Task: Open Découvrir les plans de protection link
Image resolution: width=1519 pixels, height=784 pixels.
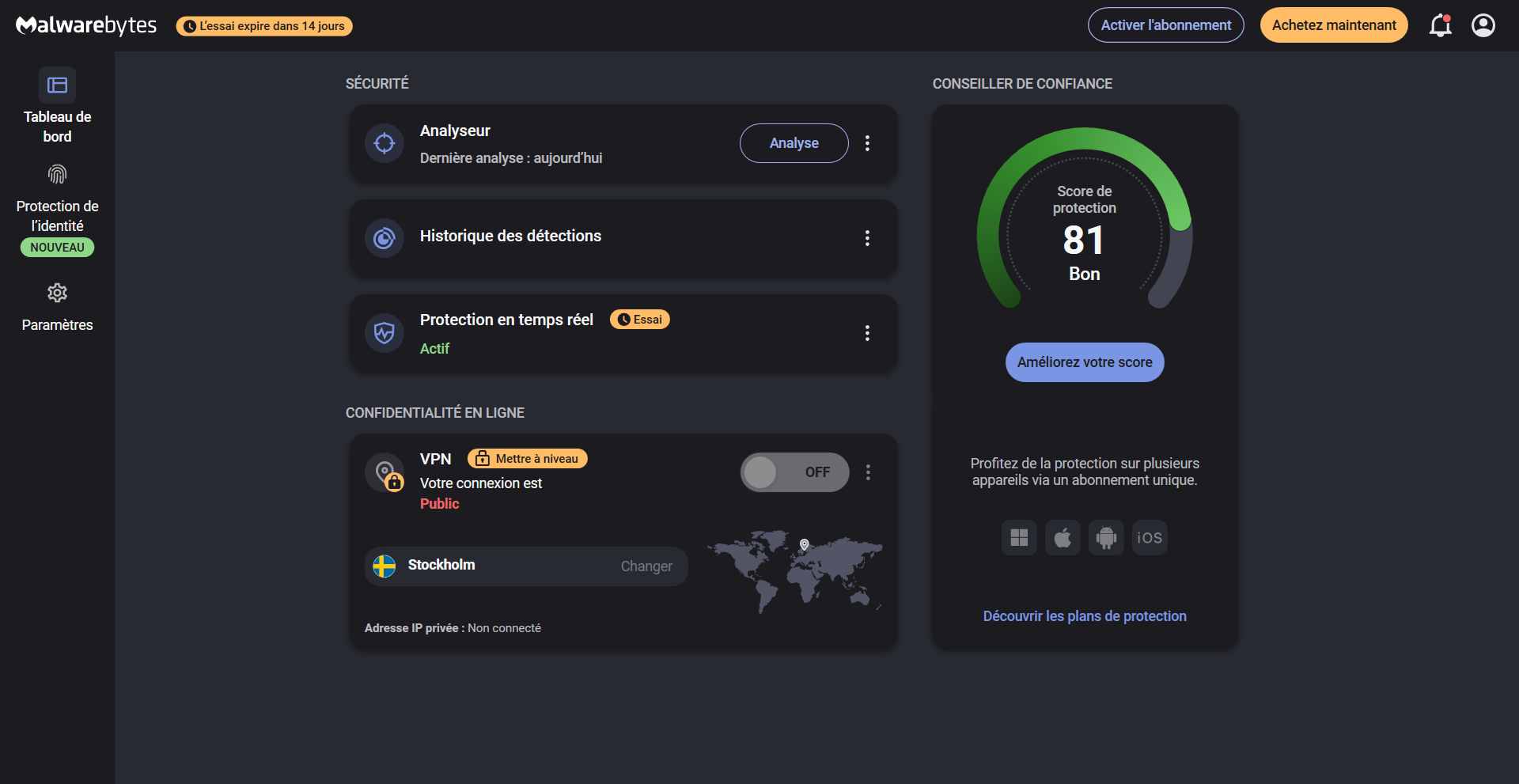Action: click(x=1085, y=616)
